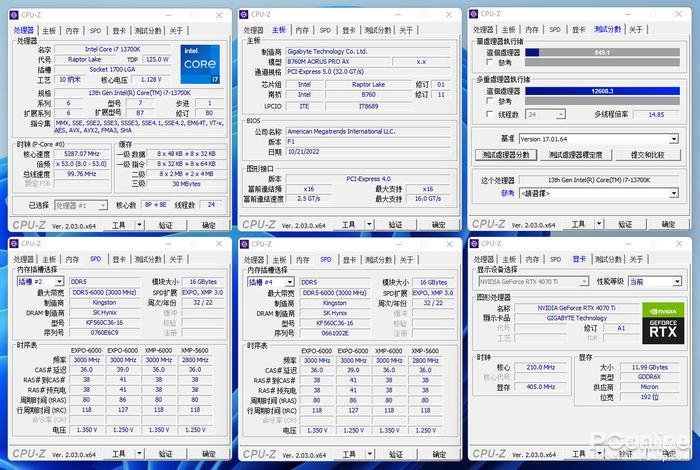The width and height of the screenshot is (700, 470).
Task: Click the core speed value 5287.07 MHz
Action: pyautogui.click(x=82, y=154)
